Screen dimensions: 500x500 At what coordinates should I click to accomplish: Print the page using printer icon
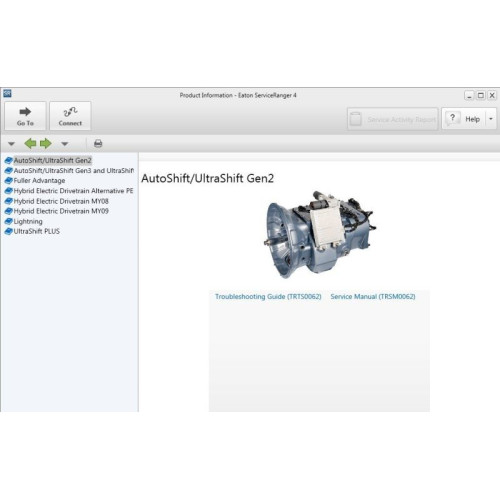98,144
